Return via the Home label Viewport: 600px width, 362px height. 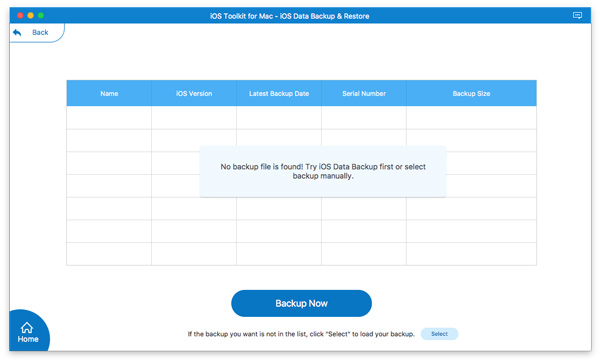click(x=28, y=339)
